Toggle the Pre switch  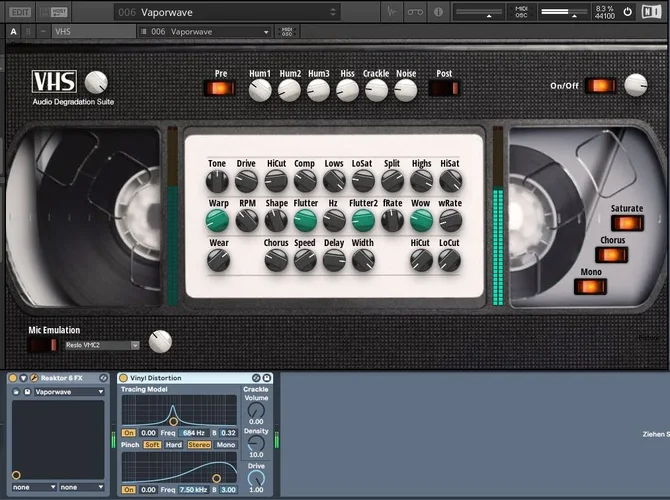[x=220, y=88]
